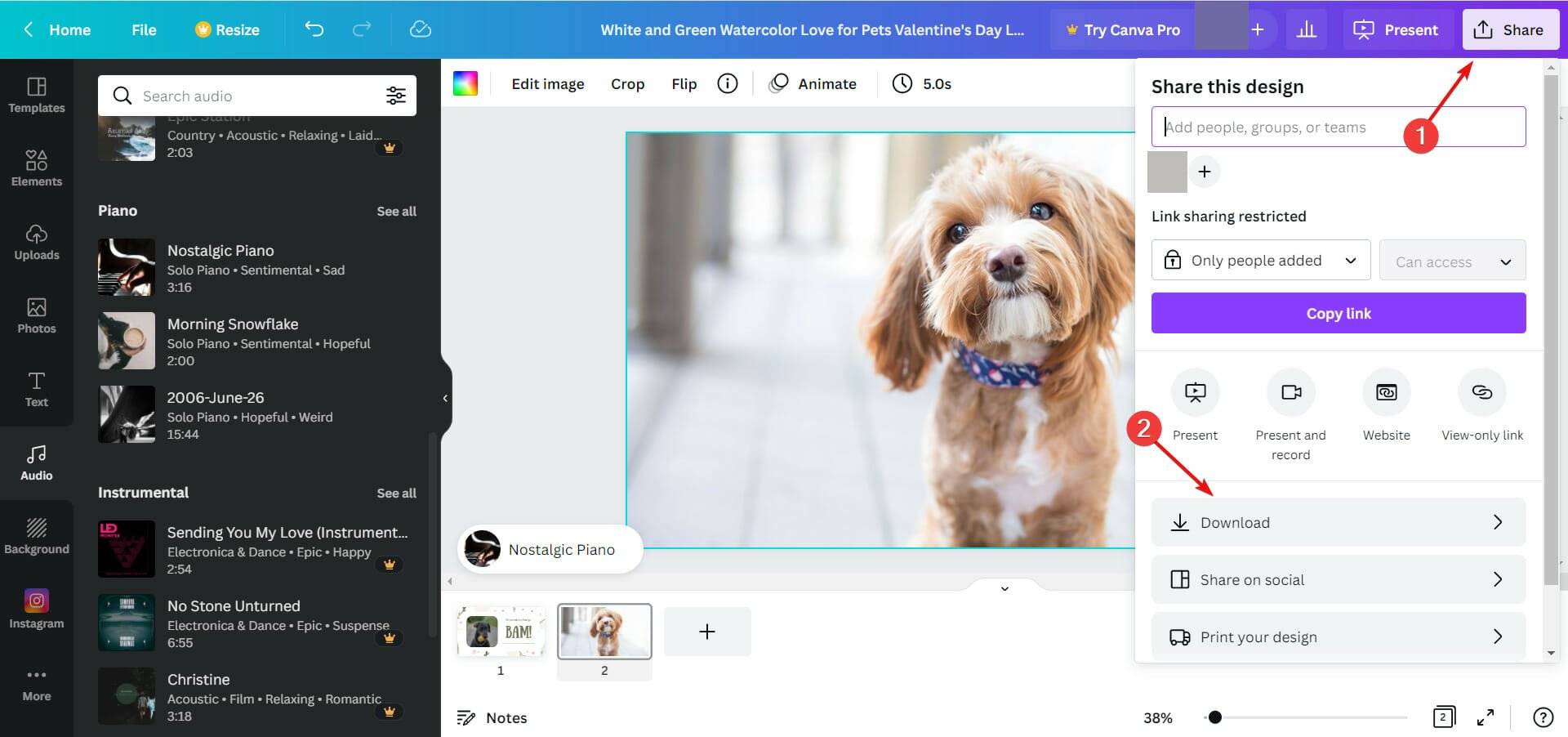See all Piano audio tracks
This screenshot has width=1568, height=737.
pyautogui.click(x=397, y=211)
